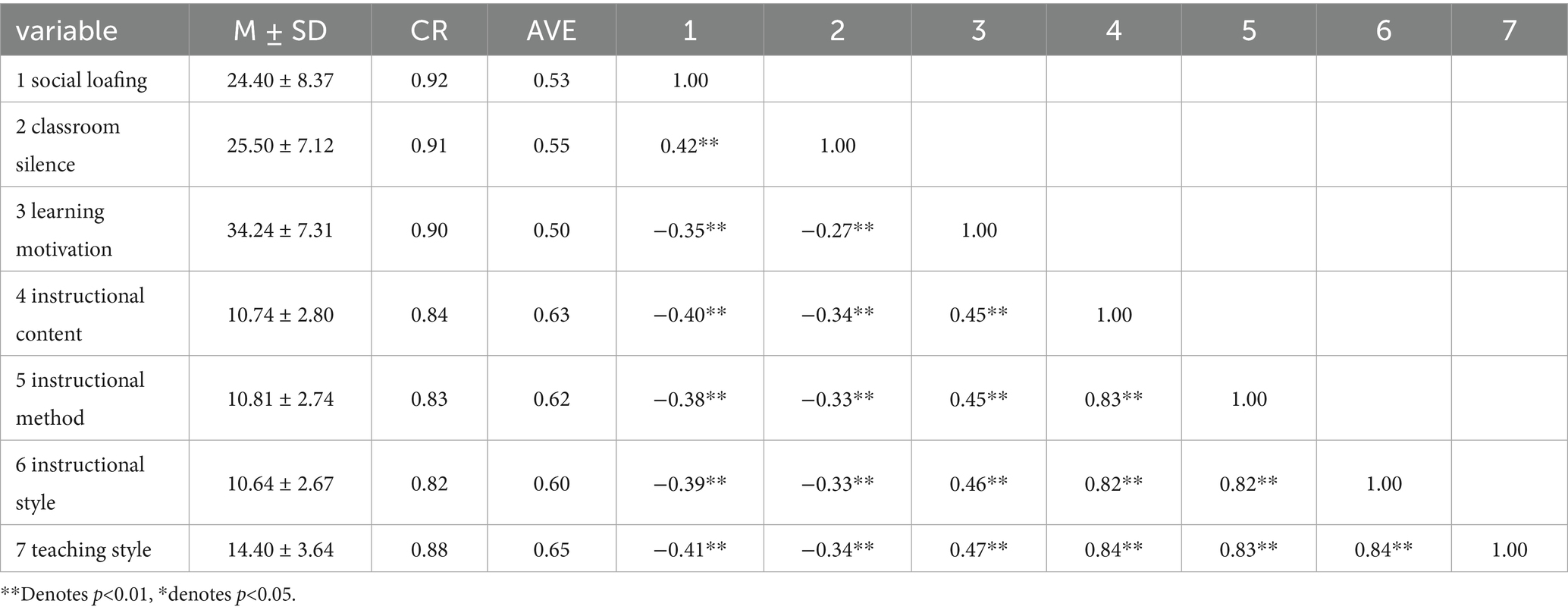Select the '1 social loafing' row label

(x=82, y=80)
